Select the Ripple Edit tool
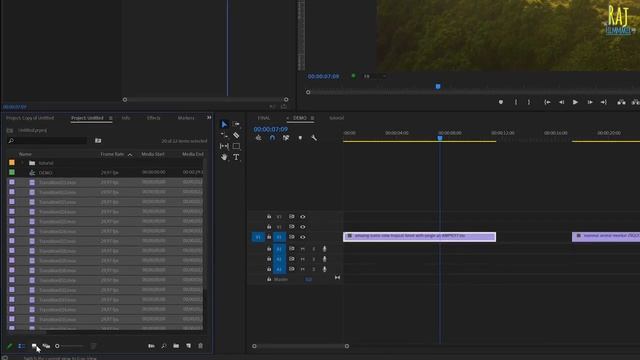 [x=224, y=135]
